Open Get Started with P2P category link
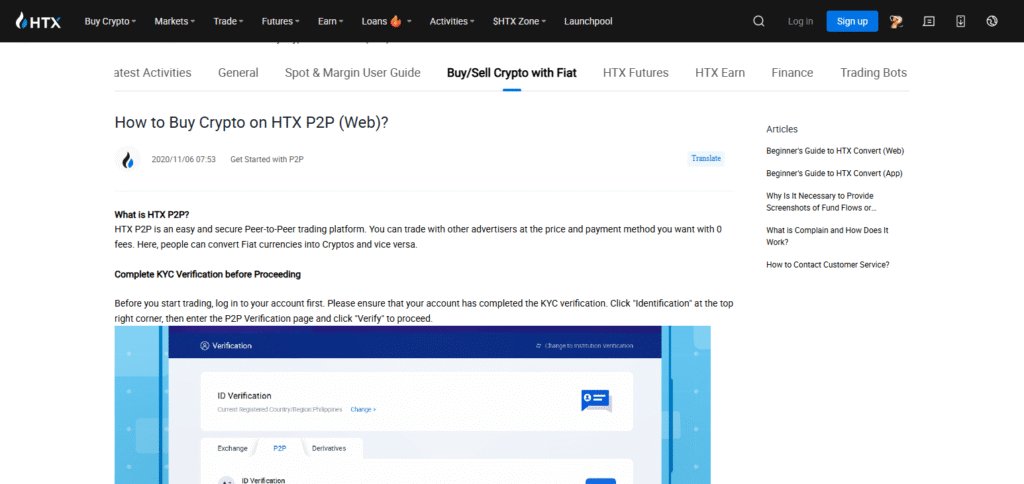 click(267, 159)
